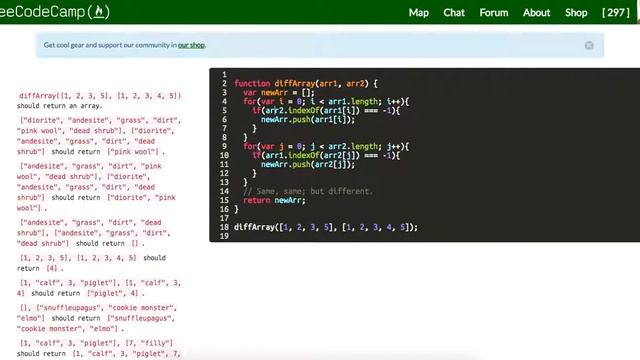
Task: Click line number 19 in the editor gutter
Action: pyautogui.click(x=224, y=236)
